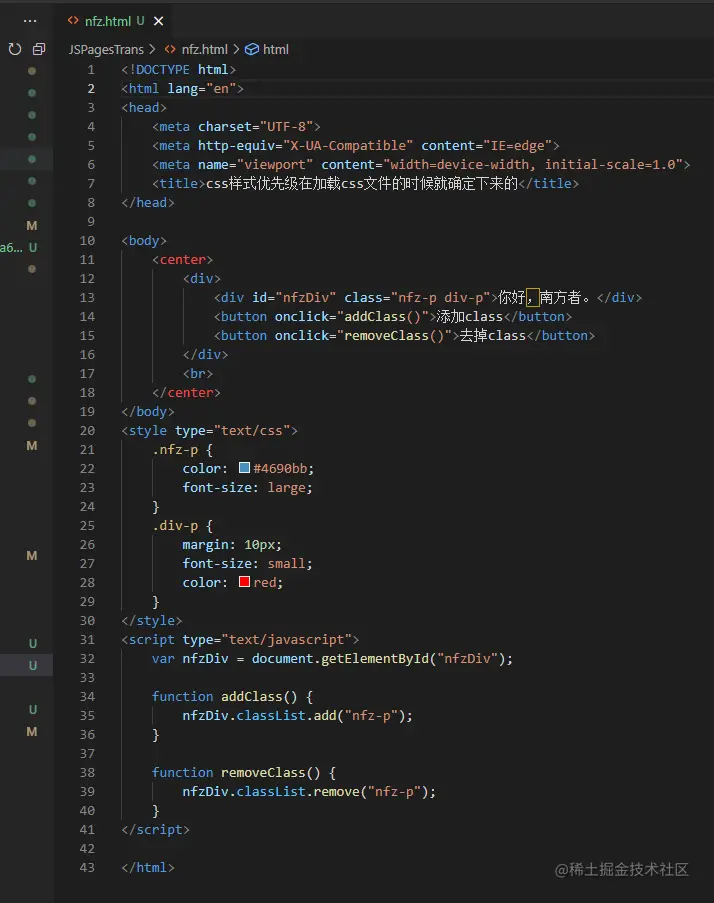Click 'text/javascript' type value on line 31

pos(286,640)
